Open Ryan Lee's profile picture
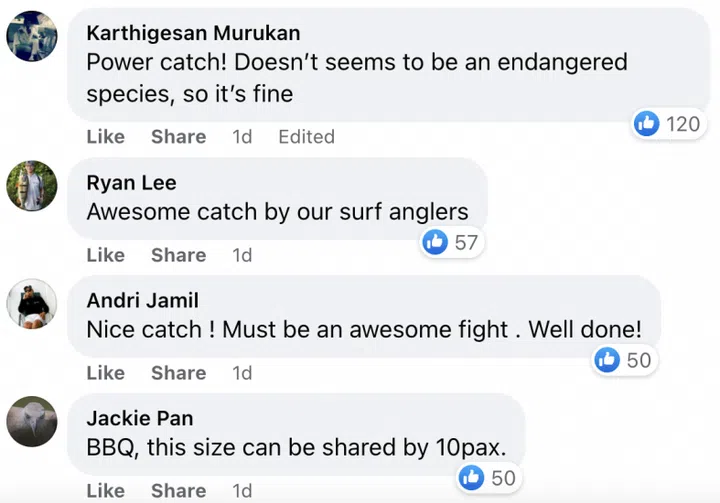The image size is (720, 503). pos(31,185)
